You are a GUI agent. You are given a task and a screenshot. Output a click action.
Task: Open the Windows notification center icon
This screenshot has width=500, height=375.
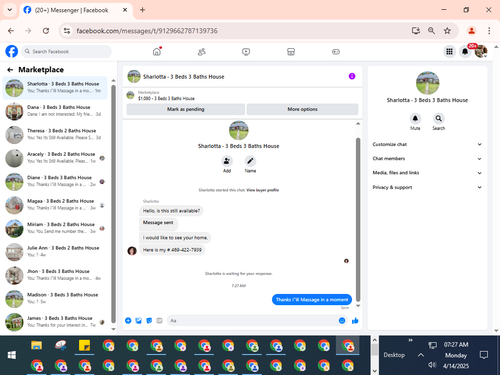click(483, 355)
